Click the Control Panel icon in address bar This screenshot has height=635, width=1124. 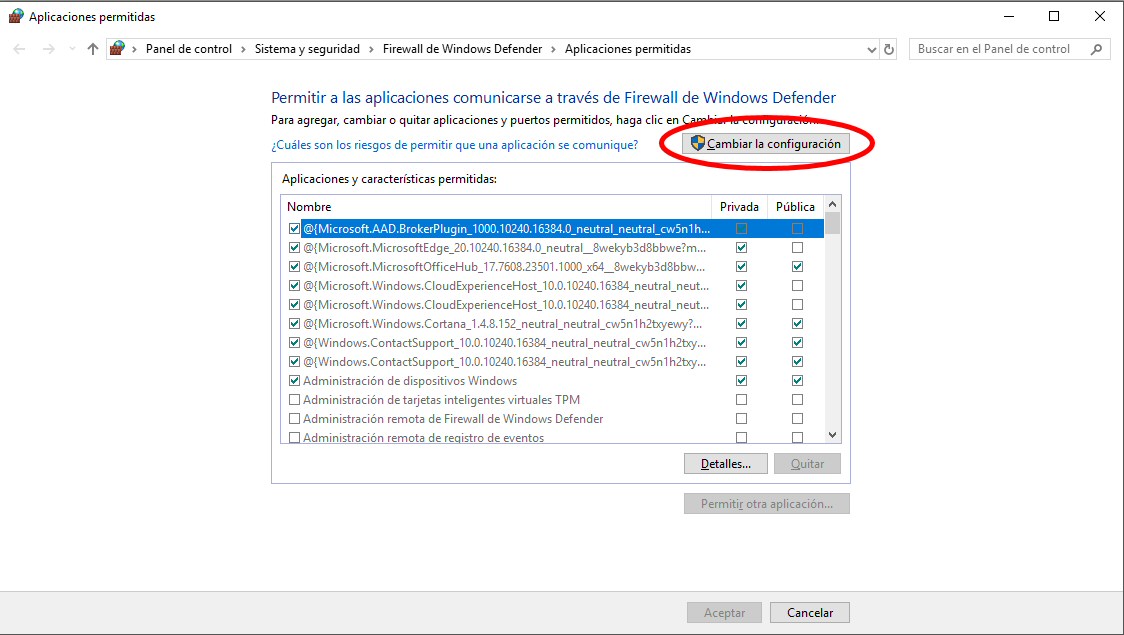point(118,49)
